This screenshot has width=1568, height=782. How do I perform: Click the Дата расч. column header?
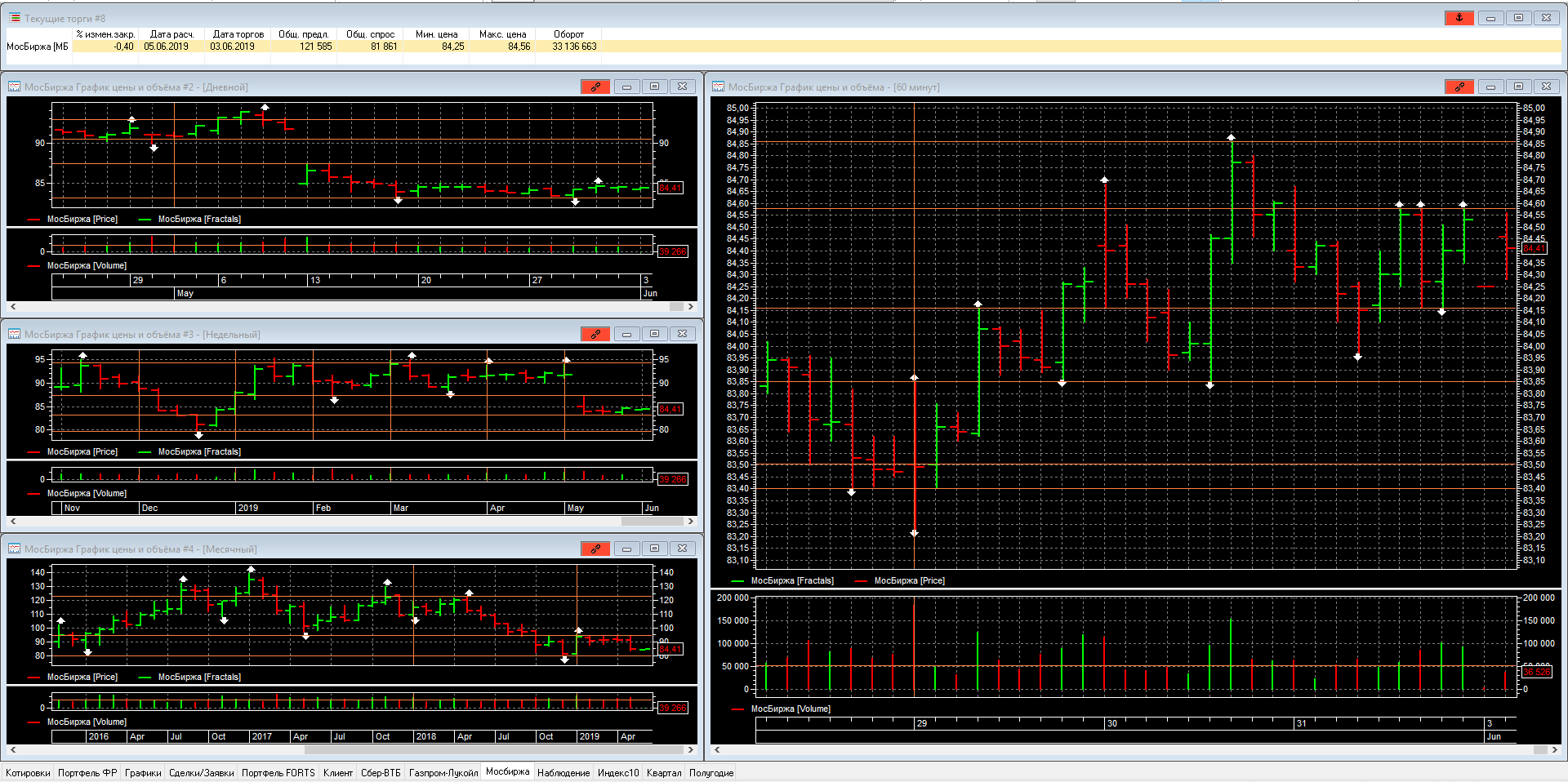pyautogui.click(x=171, y=34)
